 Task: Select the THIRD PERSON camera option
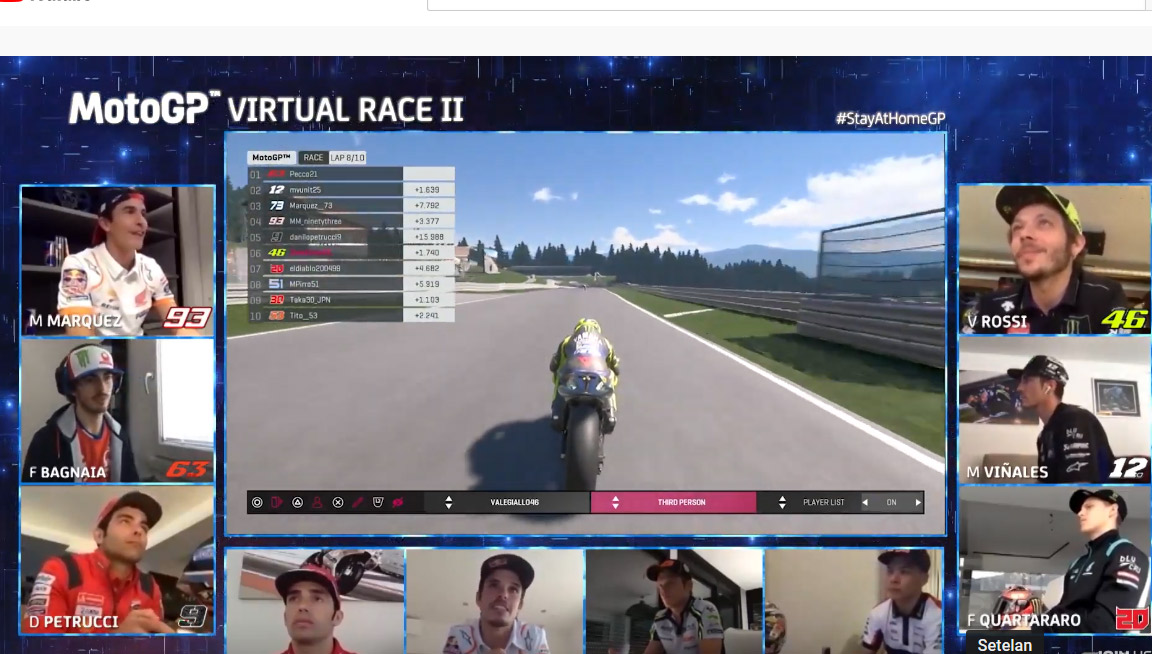click(x=674, y=503)
